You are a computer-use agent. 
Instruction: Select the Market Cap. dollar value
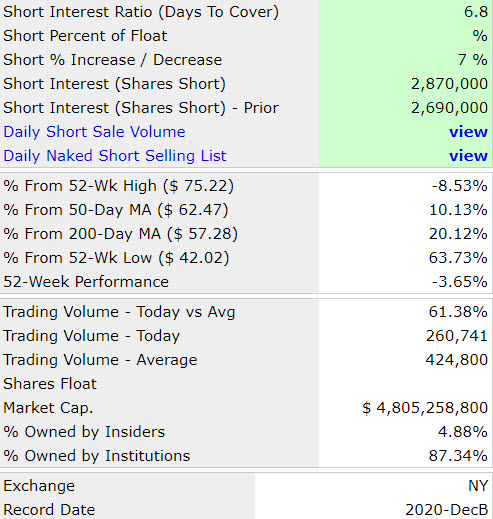(x=425, y=408)
